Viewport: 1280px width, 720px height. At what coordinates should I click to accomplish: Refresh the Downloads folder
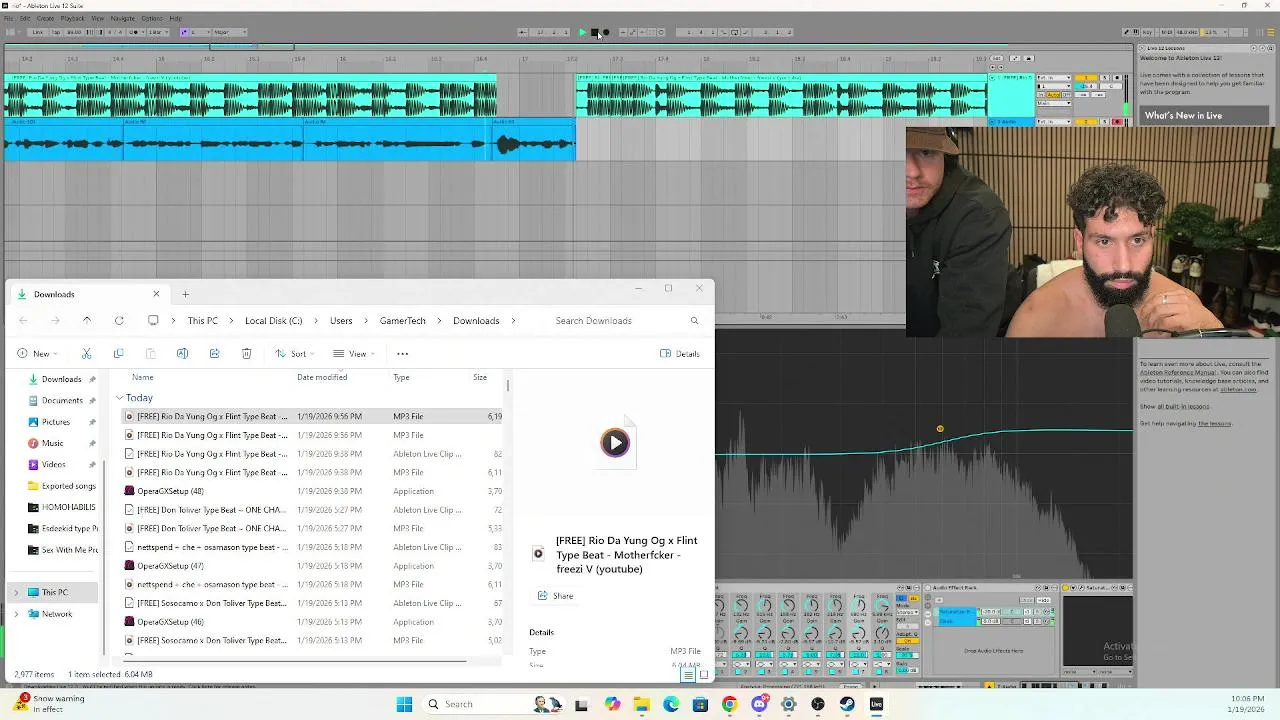(119, 321)
